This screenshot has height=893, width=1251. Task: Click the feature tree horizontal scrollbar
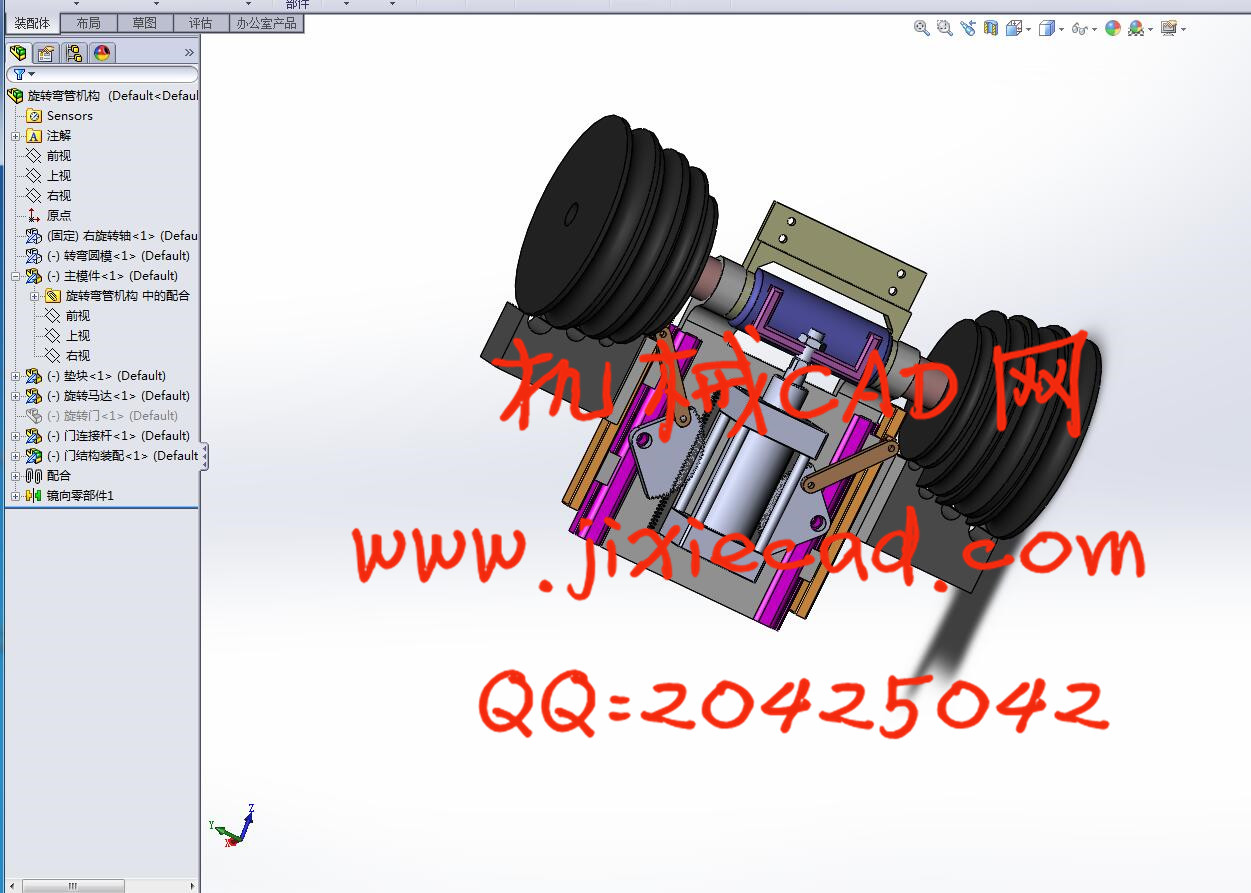click(x=72, y=886)
